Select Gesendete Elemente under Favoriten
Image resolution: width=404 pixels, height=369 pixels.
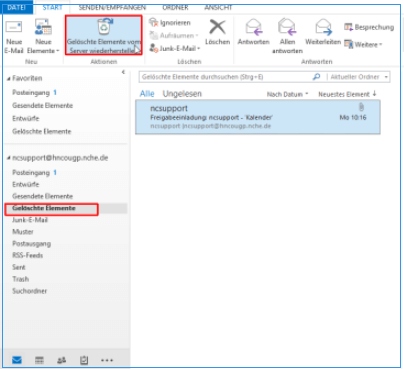point(42,106)
